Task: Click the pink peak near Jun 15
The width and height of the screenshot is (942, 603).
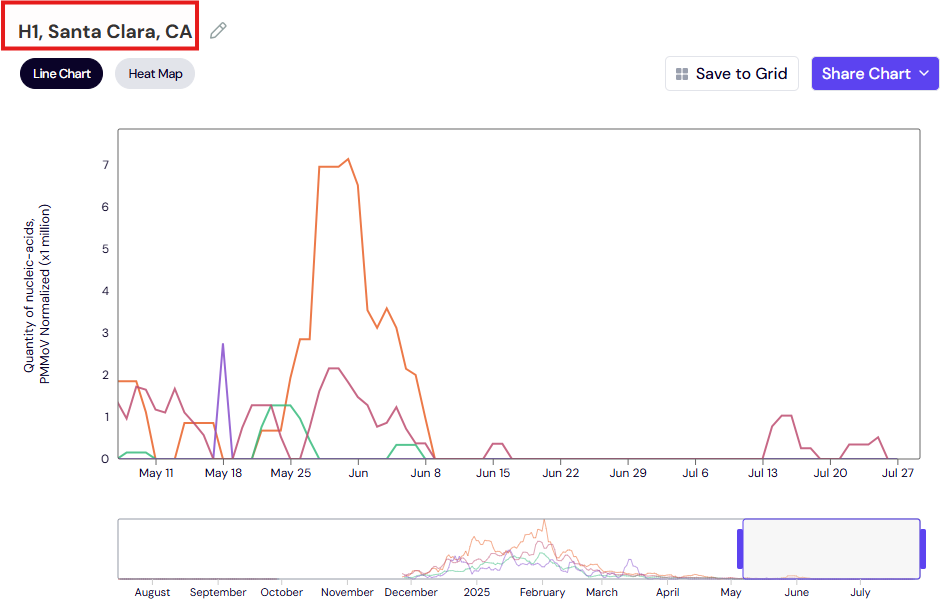Action: pyautogui.click(x=497, y=444)
